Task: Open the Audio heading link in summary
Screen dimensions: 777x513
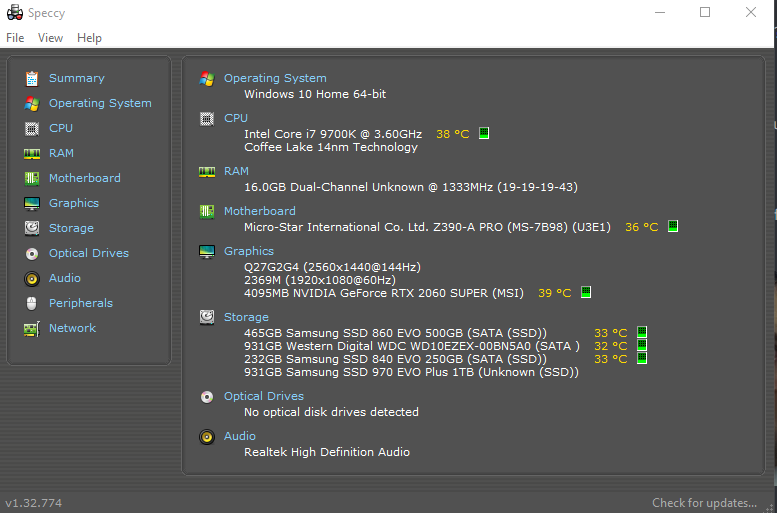Action: 240,436
